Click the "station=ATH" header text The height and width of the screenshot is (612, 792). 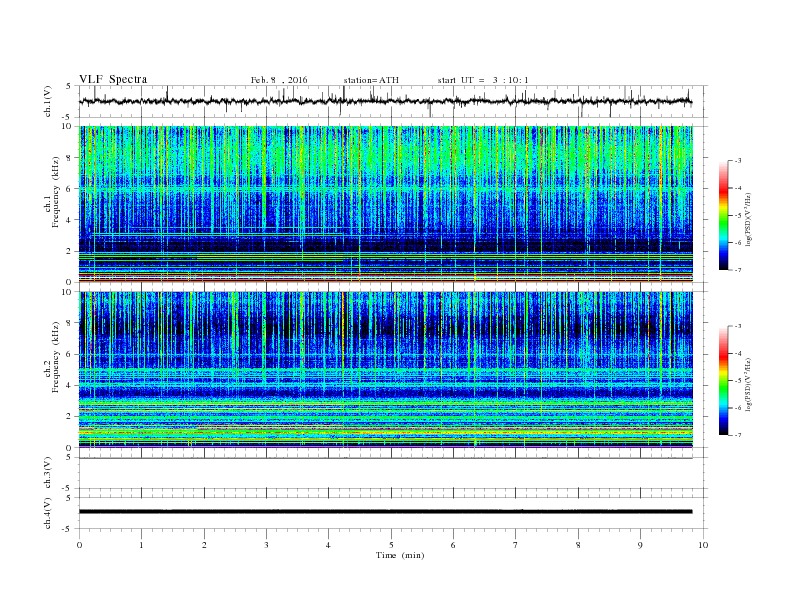[x=371, y=80]
